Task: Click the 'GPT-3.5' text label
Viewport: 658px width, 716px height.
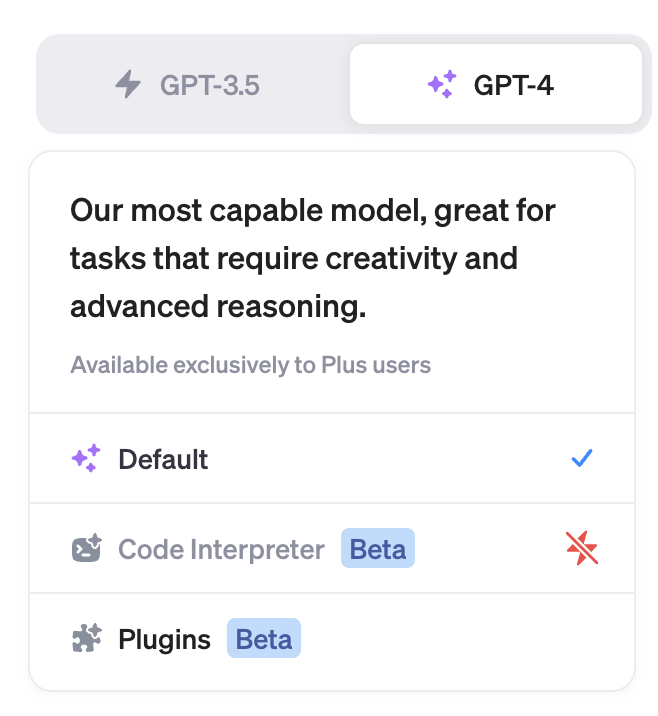Action: pos(210,85)
